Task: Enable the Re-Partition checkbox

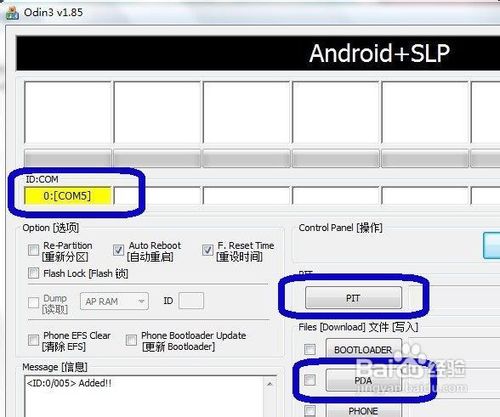Action: 33,250
